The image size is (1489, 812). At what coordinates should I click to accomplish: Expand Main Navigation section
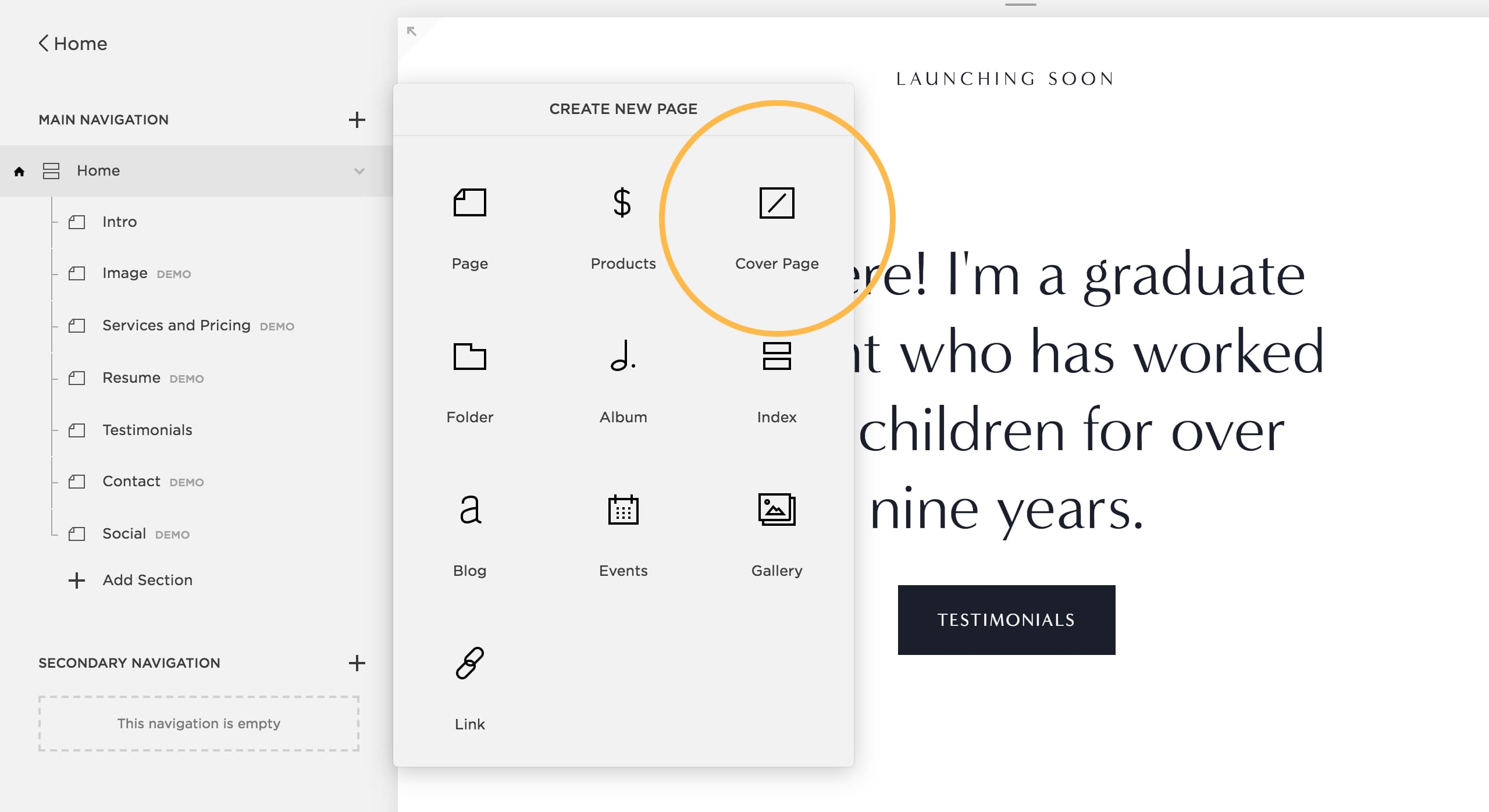tap(357, 119)
